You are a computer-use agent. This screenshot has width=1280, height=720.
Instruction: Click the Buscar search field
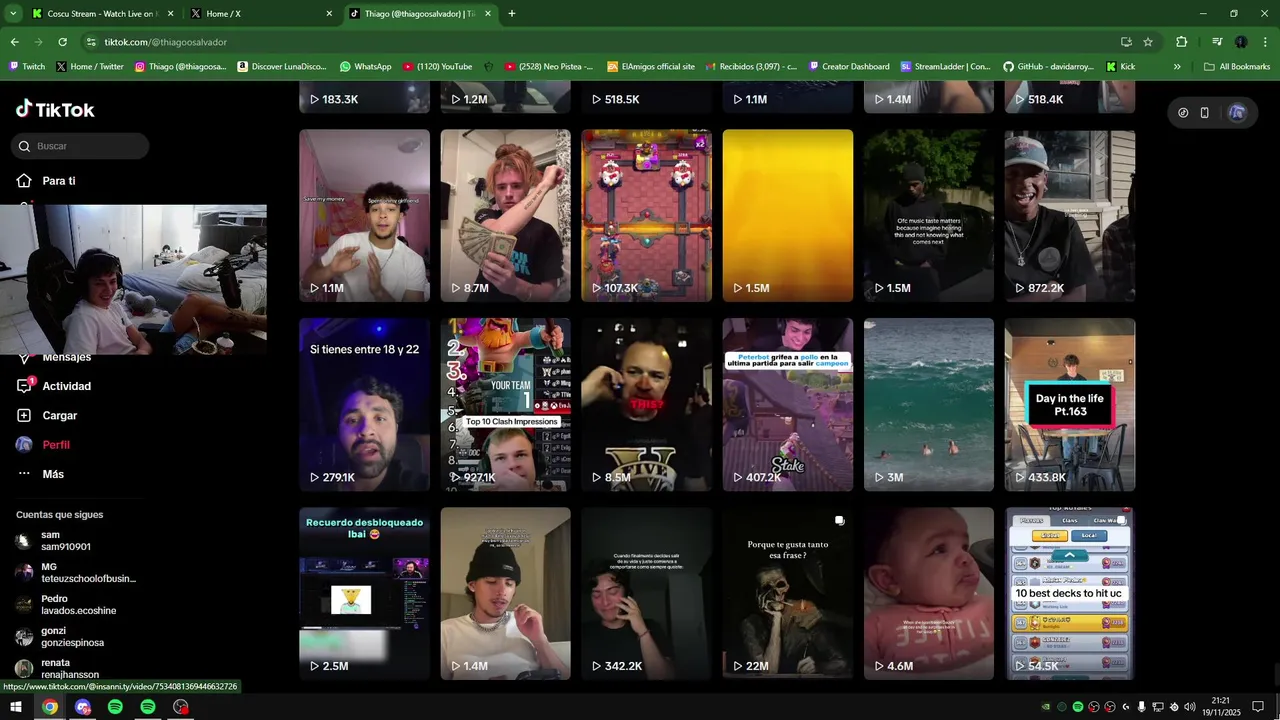tap(81, 146)
